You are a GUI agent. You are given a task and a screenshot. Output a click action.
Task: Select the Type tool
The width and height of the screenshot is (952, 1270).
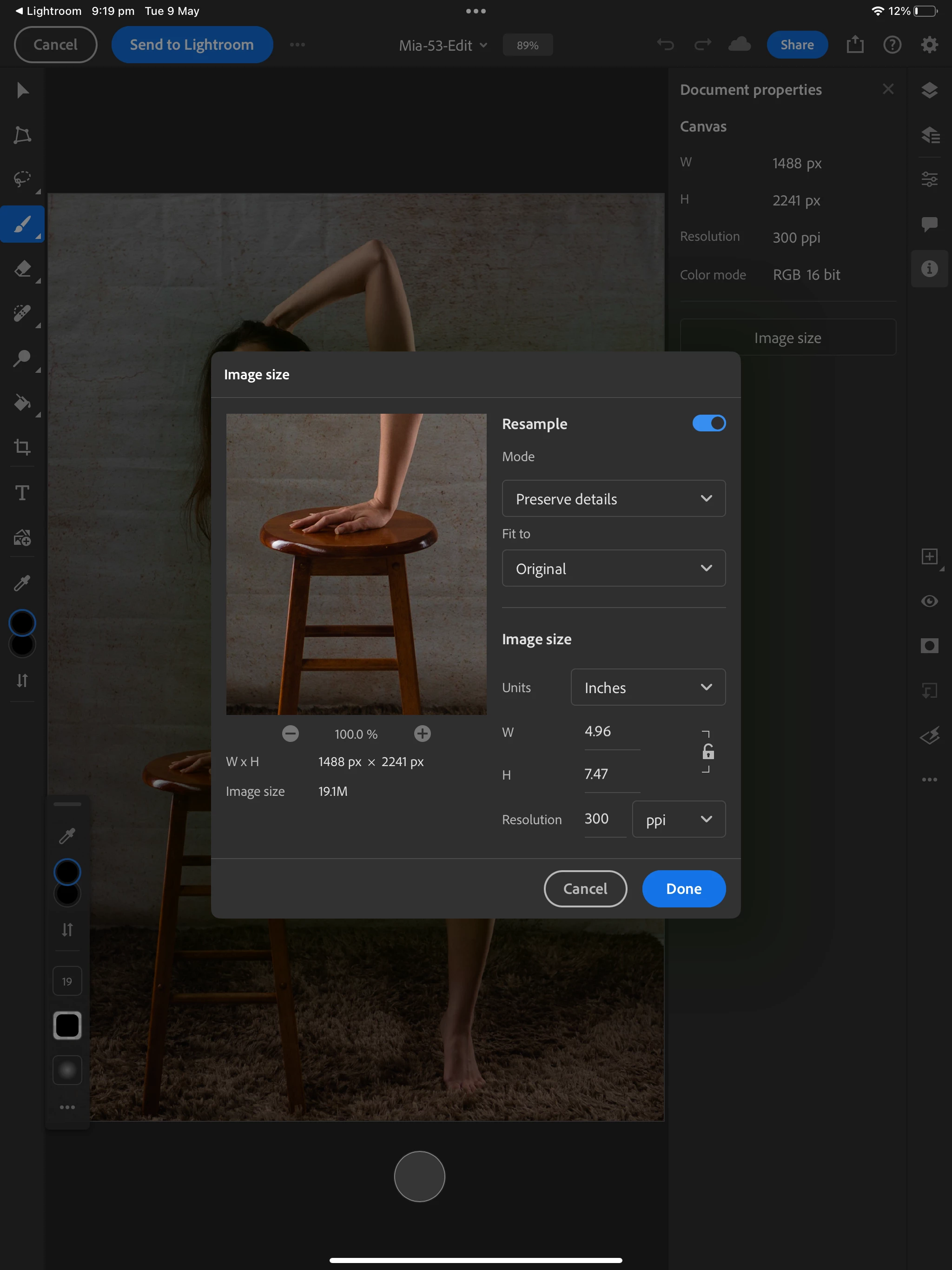point(22,493)
